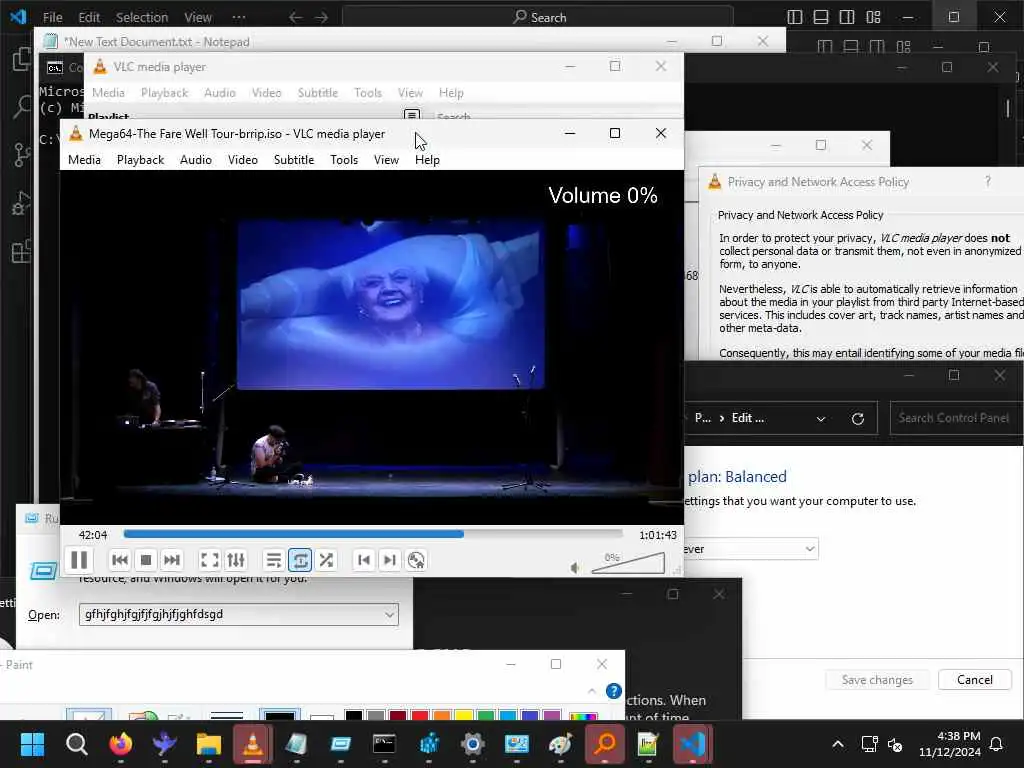Set VLC volume on the triangle slider
1024x768 pixels.
point(628,563)
